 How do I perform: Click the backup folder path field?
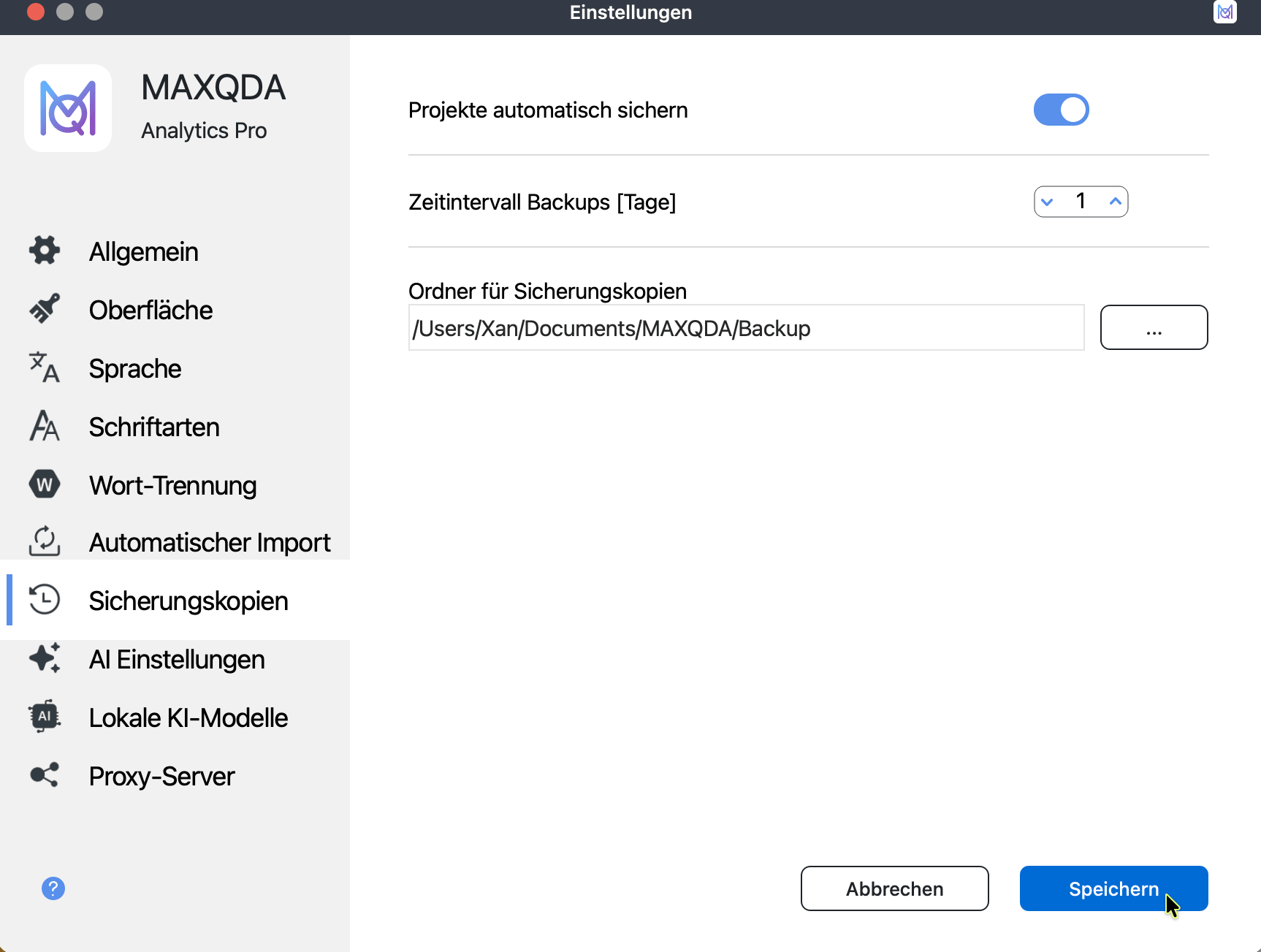click(746, 327)
